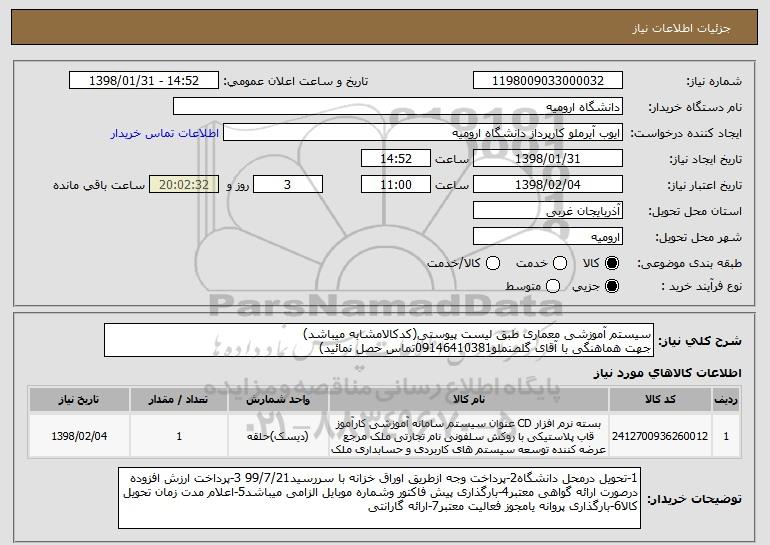The width and height of the screenshot is (770, 545).
Task: Choose the جزیی purchase type radio
Action: coord(612,286)
